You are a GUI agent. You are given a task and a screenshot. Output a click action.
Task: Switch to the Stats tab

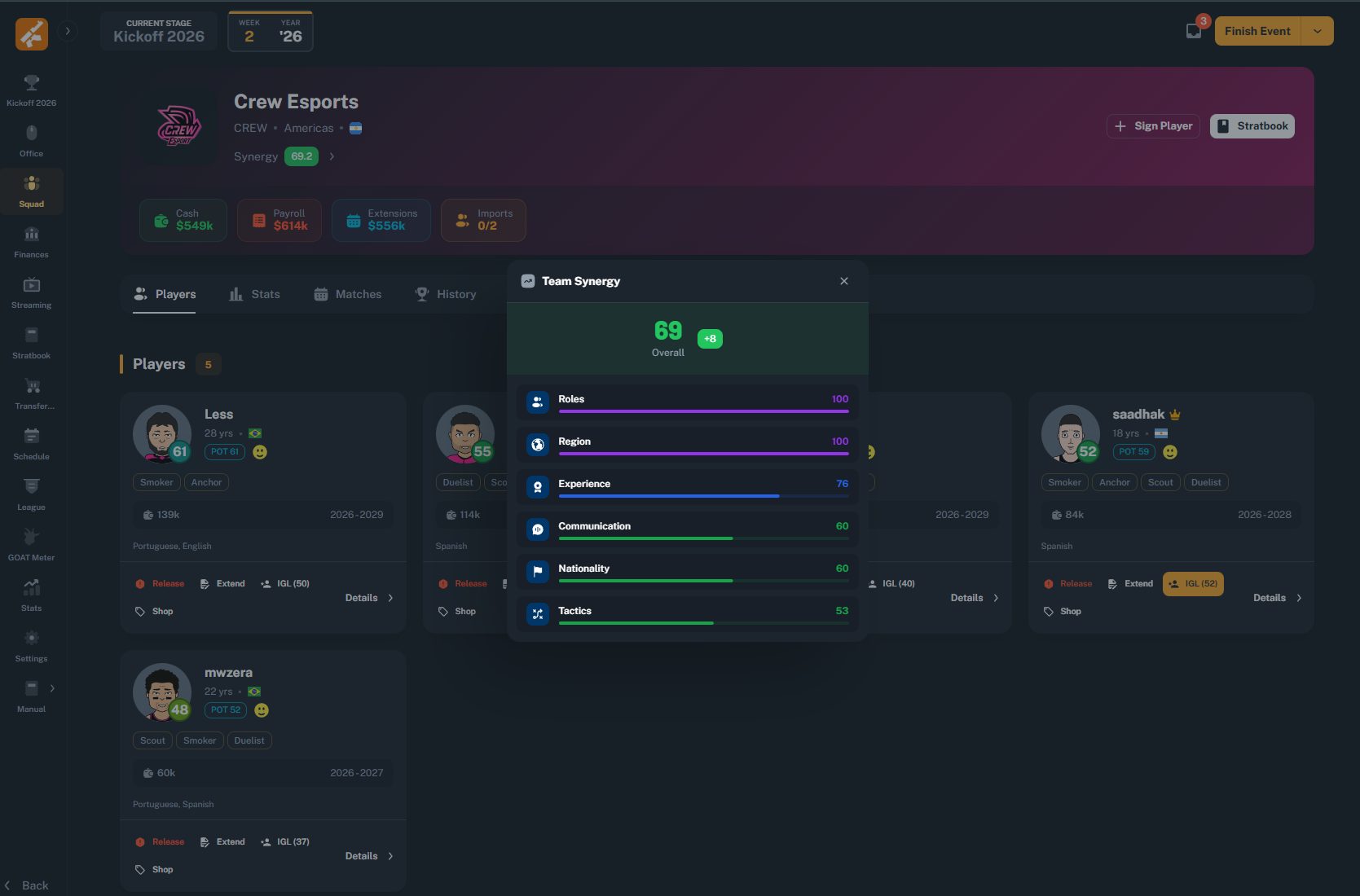click(254, 294)
